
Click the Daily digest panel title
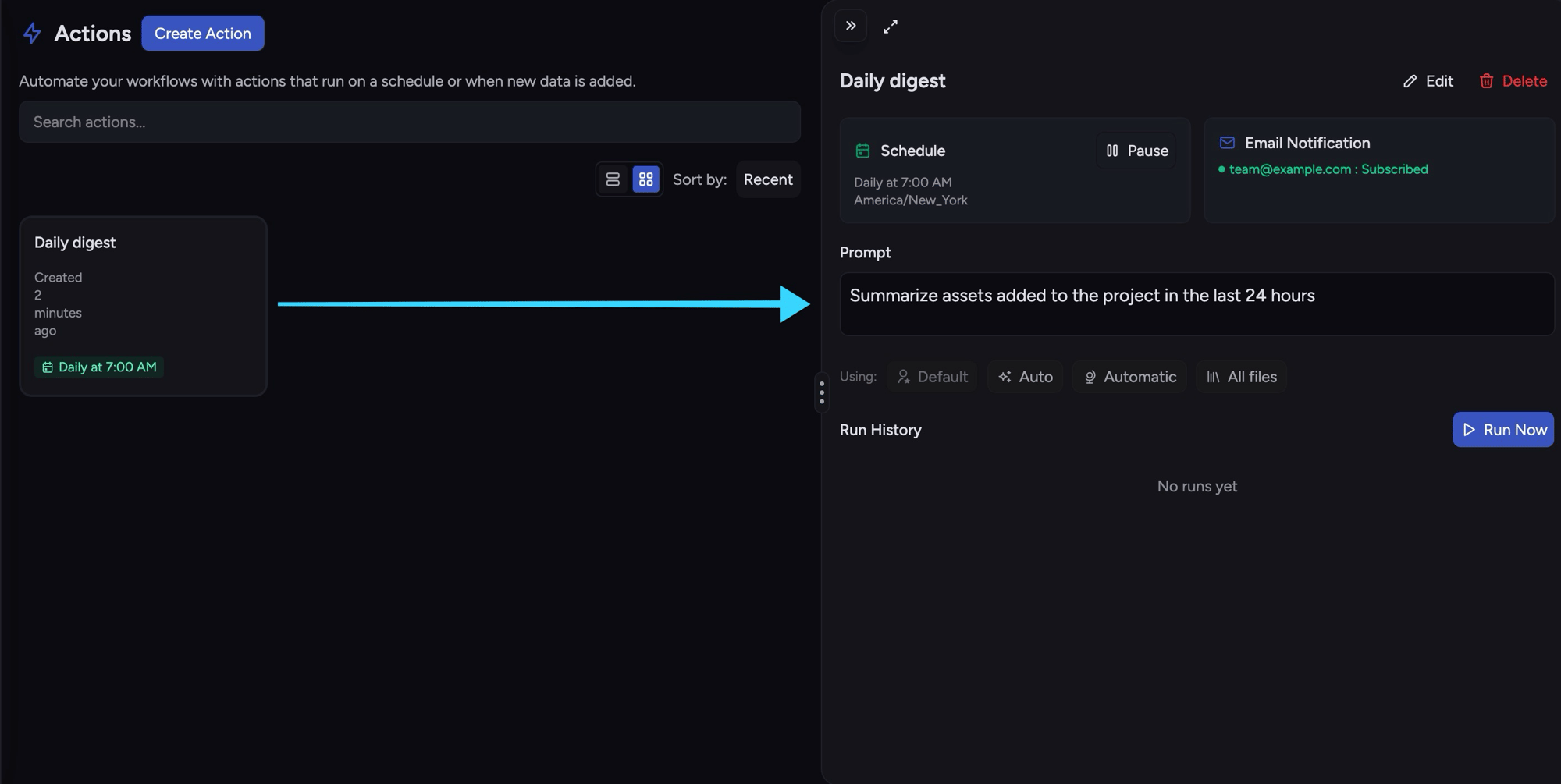click(893, 81)
